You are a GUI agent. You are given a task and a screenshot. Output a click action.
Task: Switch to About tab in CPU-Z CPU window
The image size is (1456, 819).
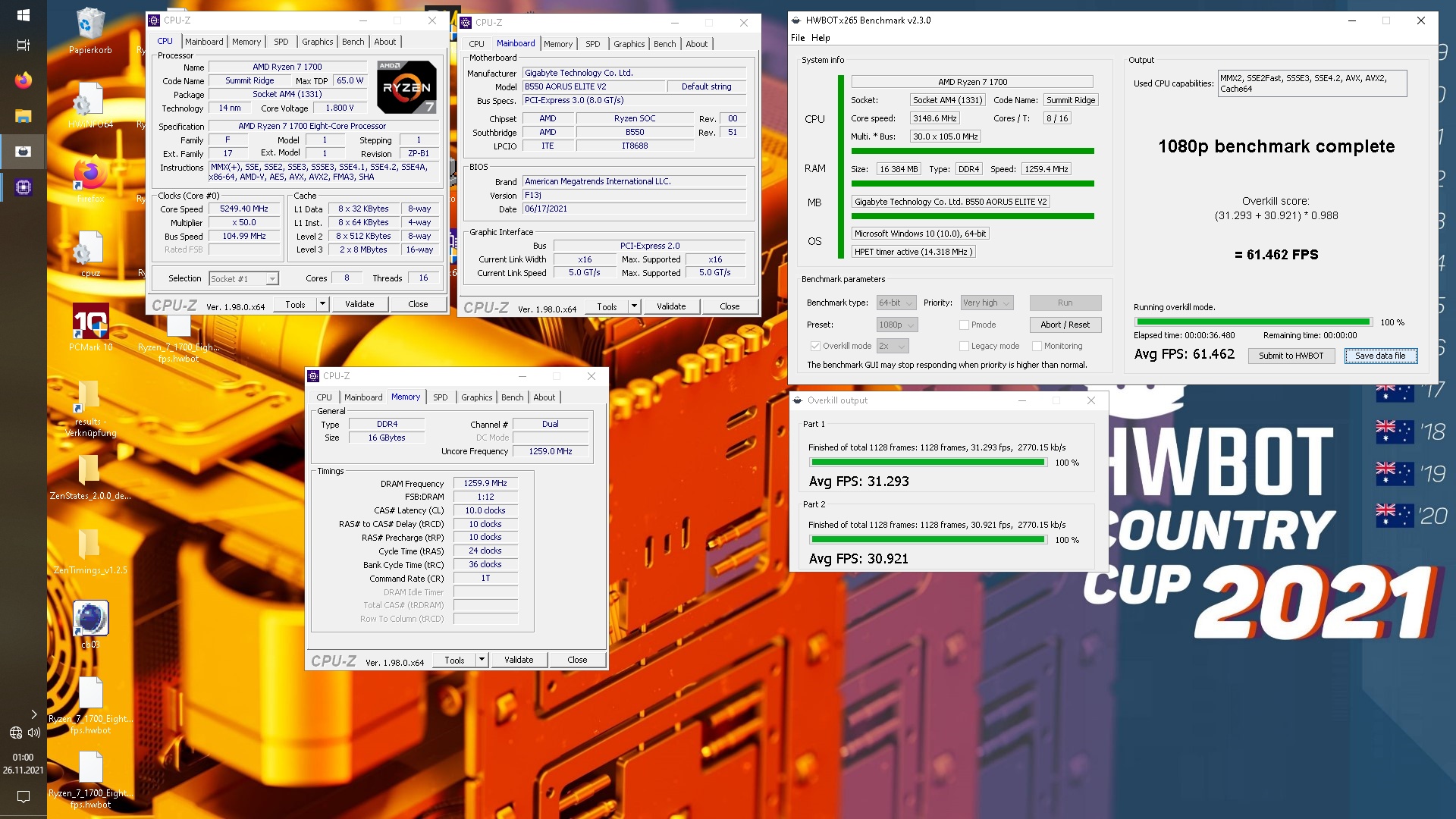pyautogui.click(x=385, y=42)
